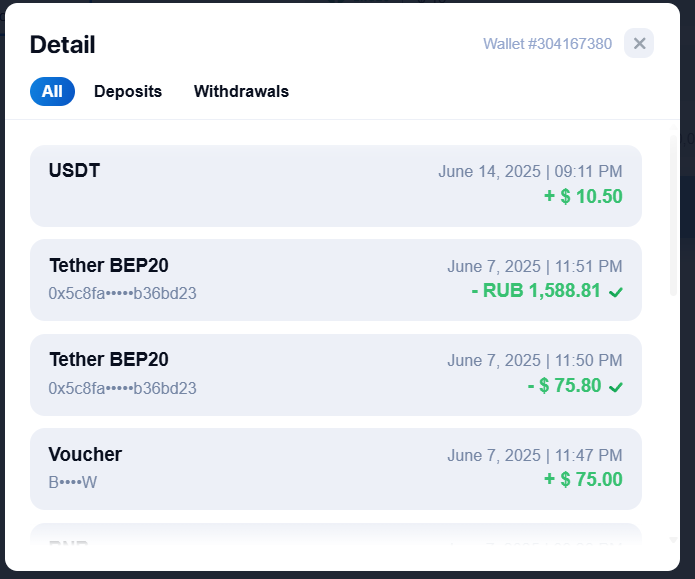Click the Wallet #304167380 link
The height and width of the screenshot is (579, 695).
pos(547,44)
